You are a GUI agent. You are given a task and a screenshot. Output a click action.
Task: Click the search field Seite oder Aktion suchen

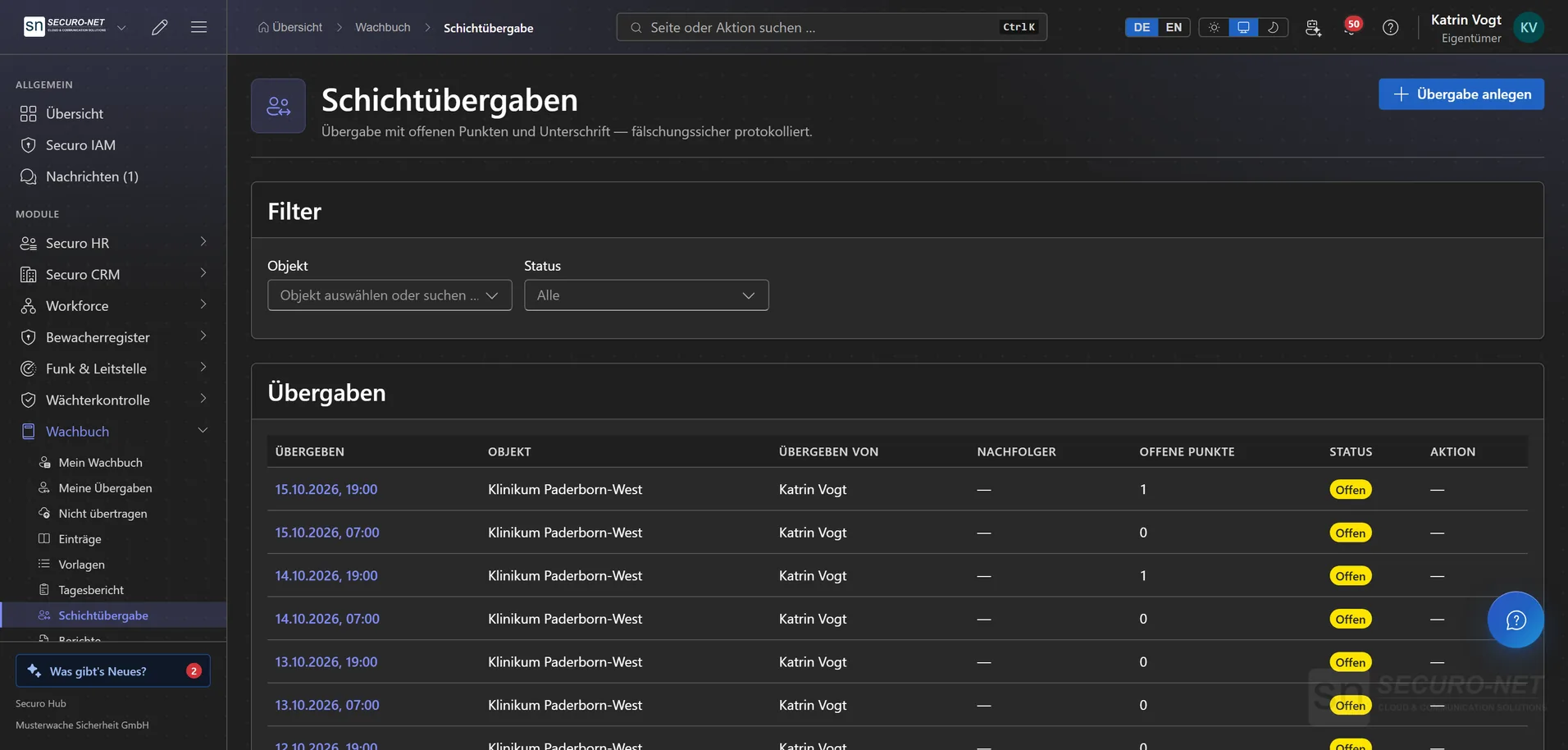[x=832, y=27]
